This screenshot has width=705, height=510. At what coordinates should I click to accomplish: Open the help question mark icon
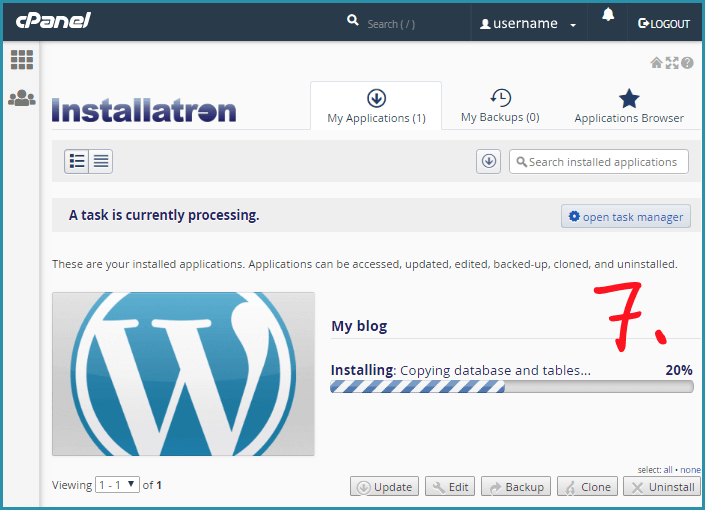click(x=687, y=63)
